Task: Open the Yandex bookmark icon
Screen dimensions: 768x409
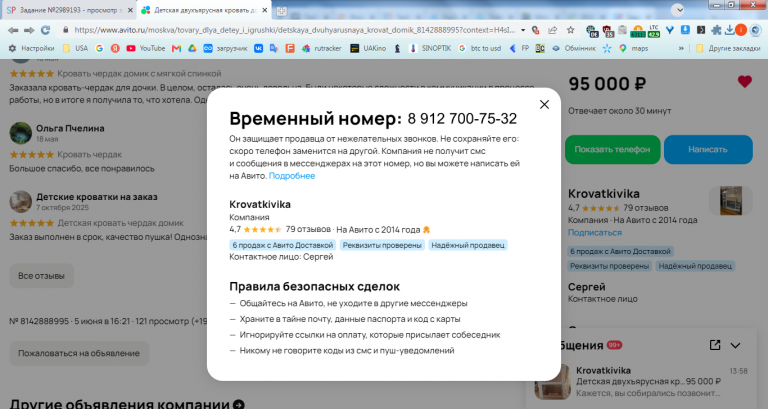Action: coord(115,48)
